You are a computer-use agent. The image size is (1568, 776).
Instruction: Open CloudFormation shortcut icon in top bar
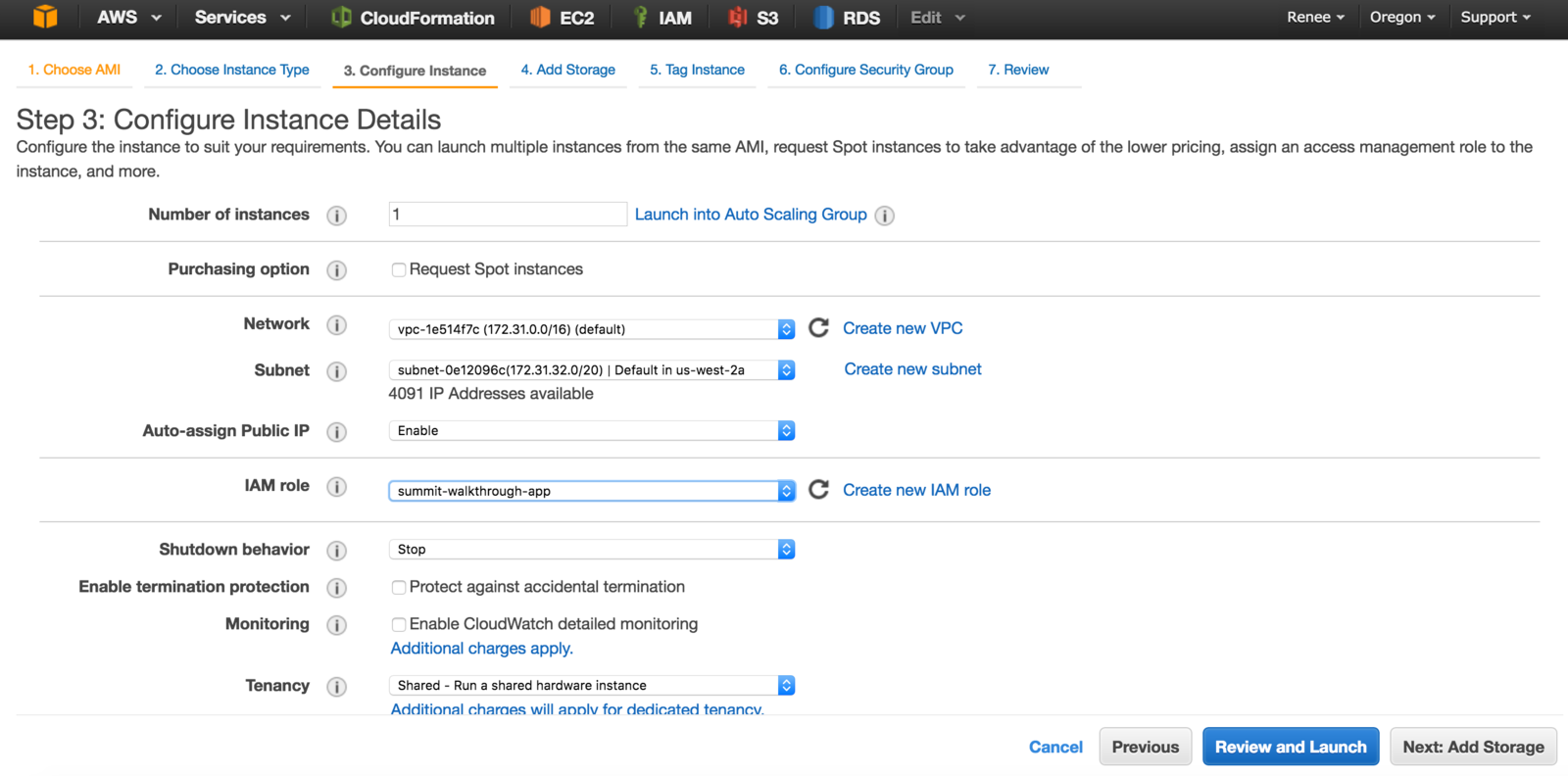pos(341,17)
